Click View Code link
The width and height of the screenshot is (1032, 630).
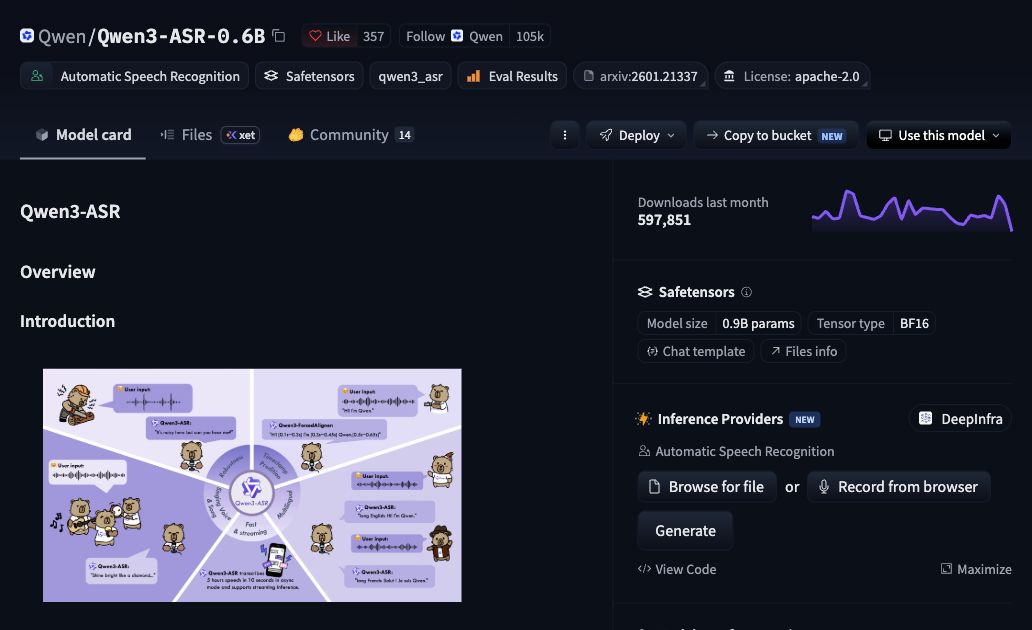pyautogui.click(x=677, y=569)
